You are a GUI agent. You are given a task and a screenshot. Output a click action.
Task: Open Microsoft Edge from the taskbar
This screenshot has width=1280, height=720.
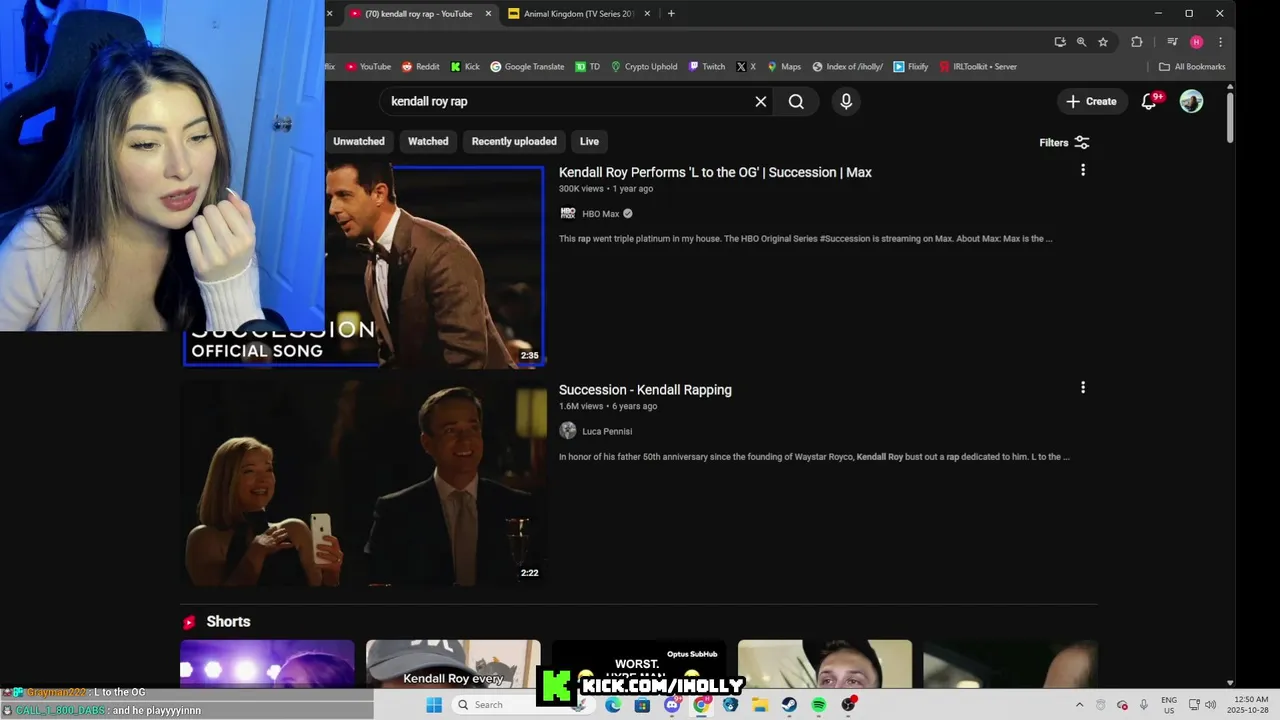pos(613,705)
